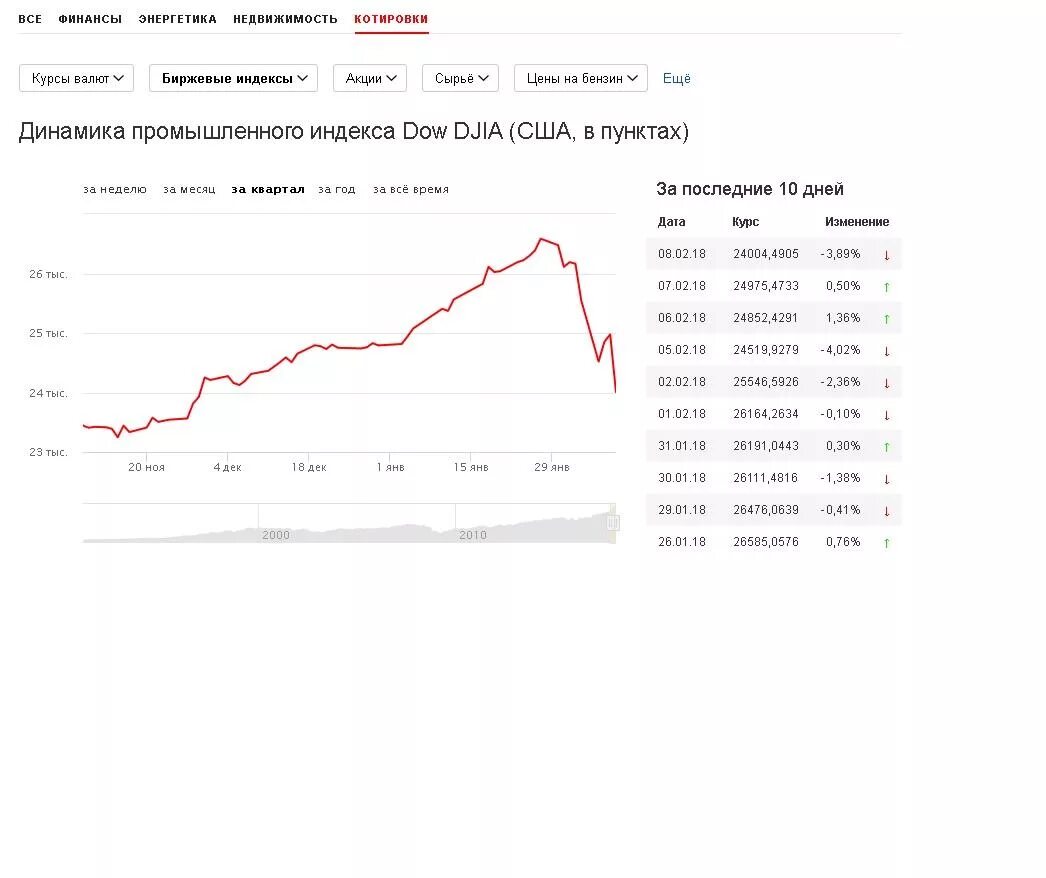Click the chart peak near 29 янв
This screenshot has height=878, width=1046.
[541, 239]
